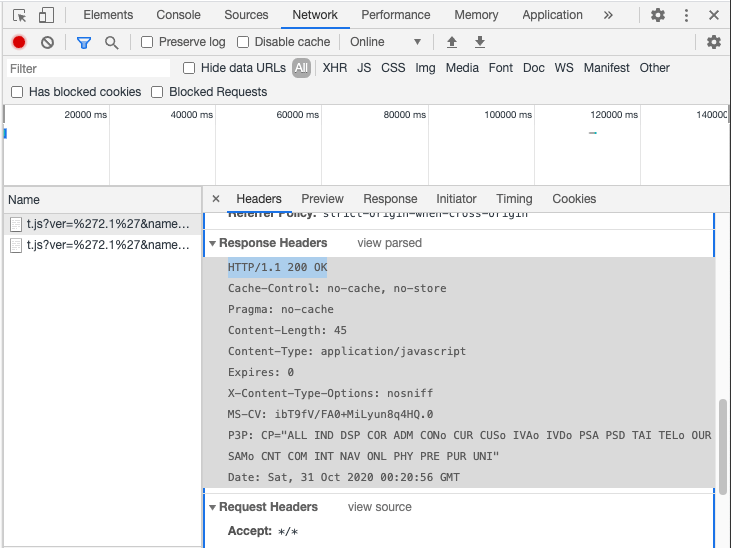Open Network panel settings gear
Viewport: 731px width, 548px height.
(714, 42)
